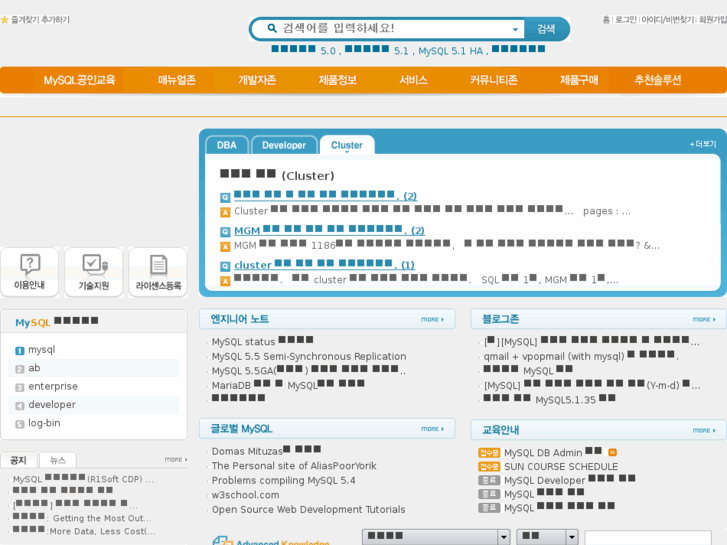The width and height of the screenshot is (727, 545).
Task: Click the Q icon beside MGM question
Action: (225, 231)
